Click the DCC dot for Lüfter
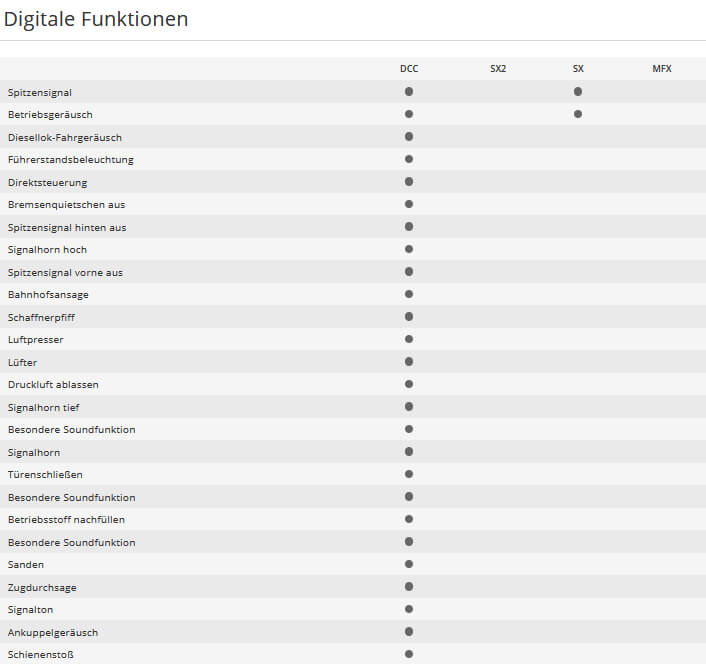The width and height of the screenshot is (706, 664). coord(409,362)
